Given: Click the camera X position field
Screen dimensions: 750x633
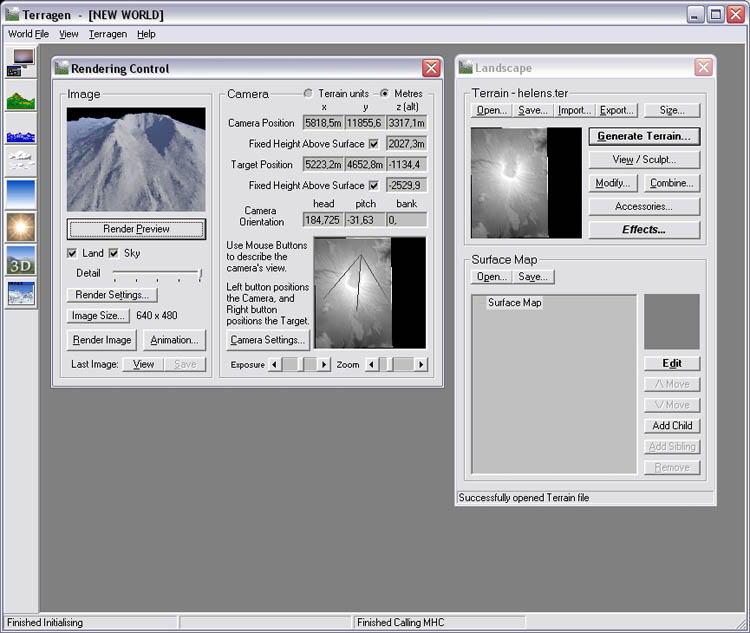Looking at the screenshot, I should (x=323, y=123).
